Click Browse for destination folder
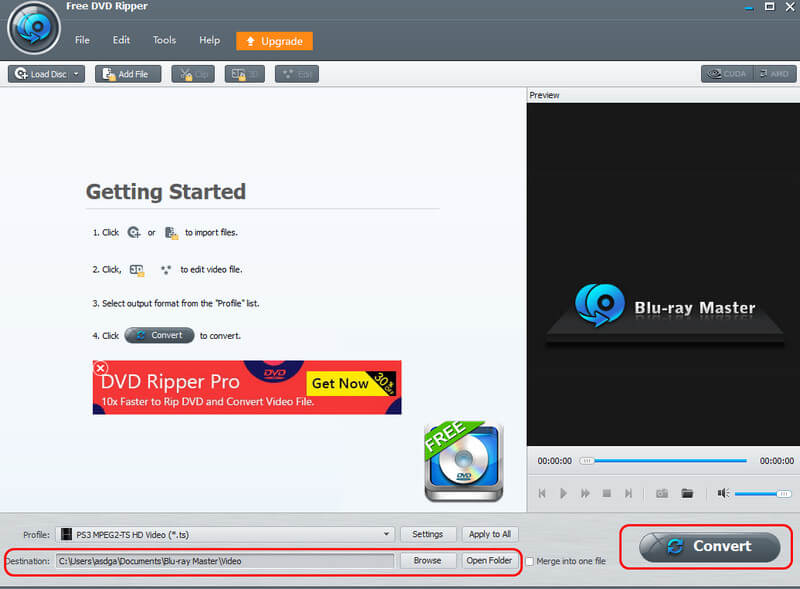 click(428, 561)
